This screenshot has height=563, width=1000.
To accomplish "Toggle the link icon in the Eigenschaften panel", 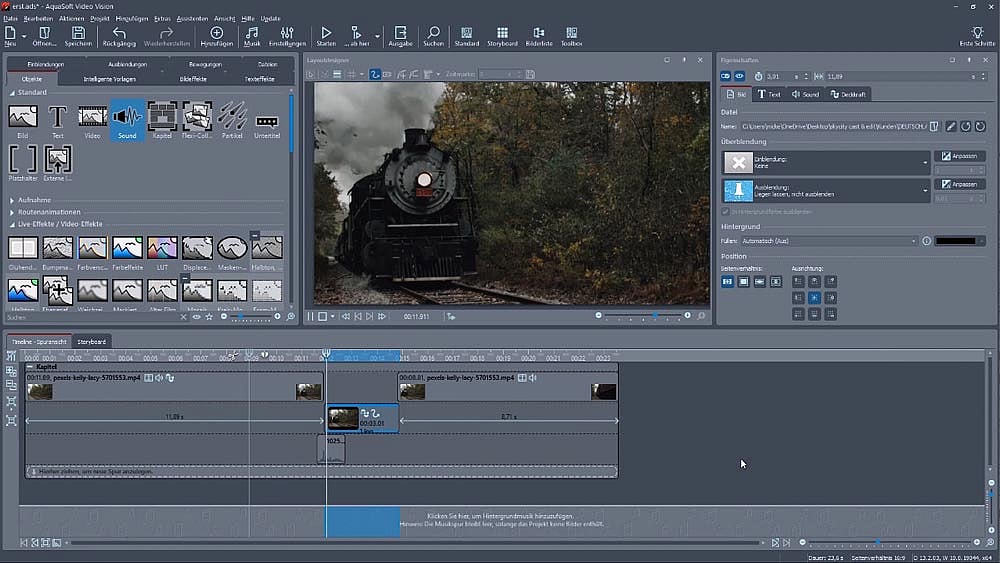I will pyautogui.click(x=727, y=76).
